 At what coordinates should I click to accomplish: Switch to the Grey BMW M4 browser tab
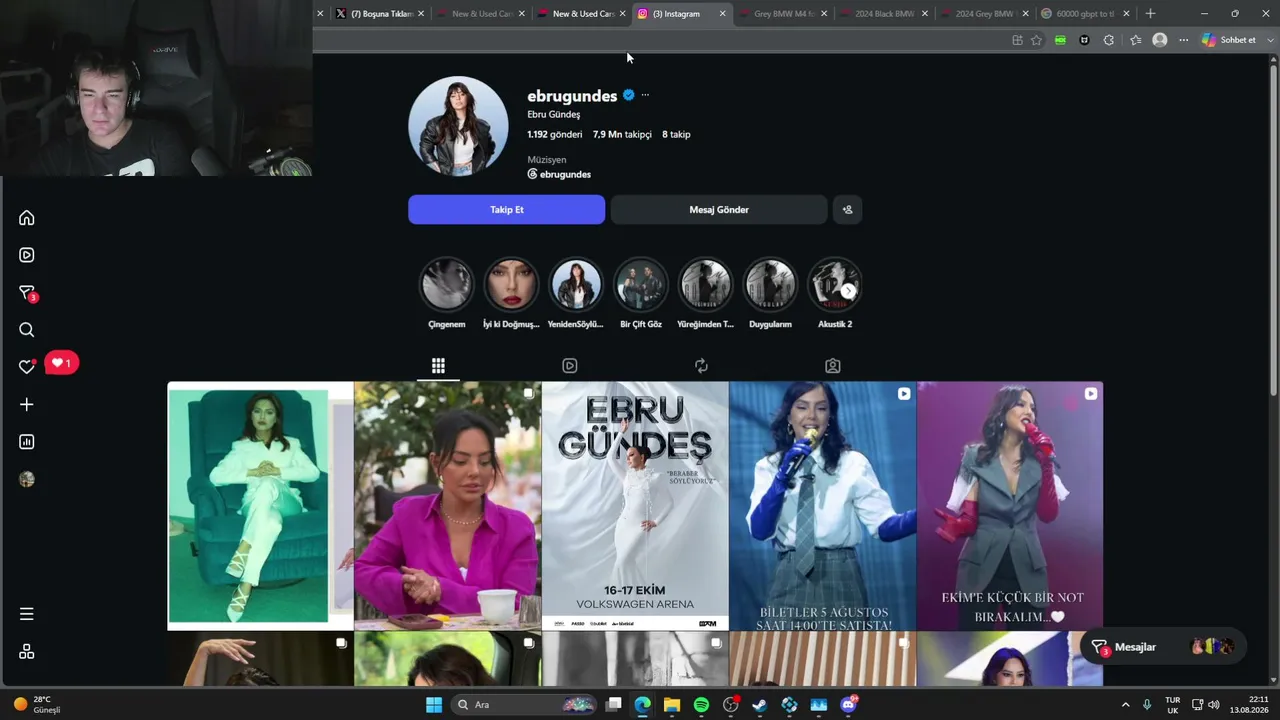click(x=785, y=14)
